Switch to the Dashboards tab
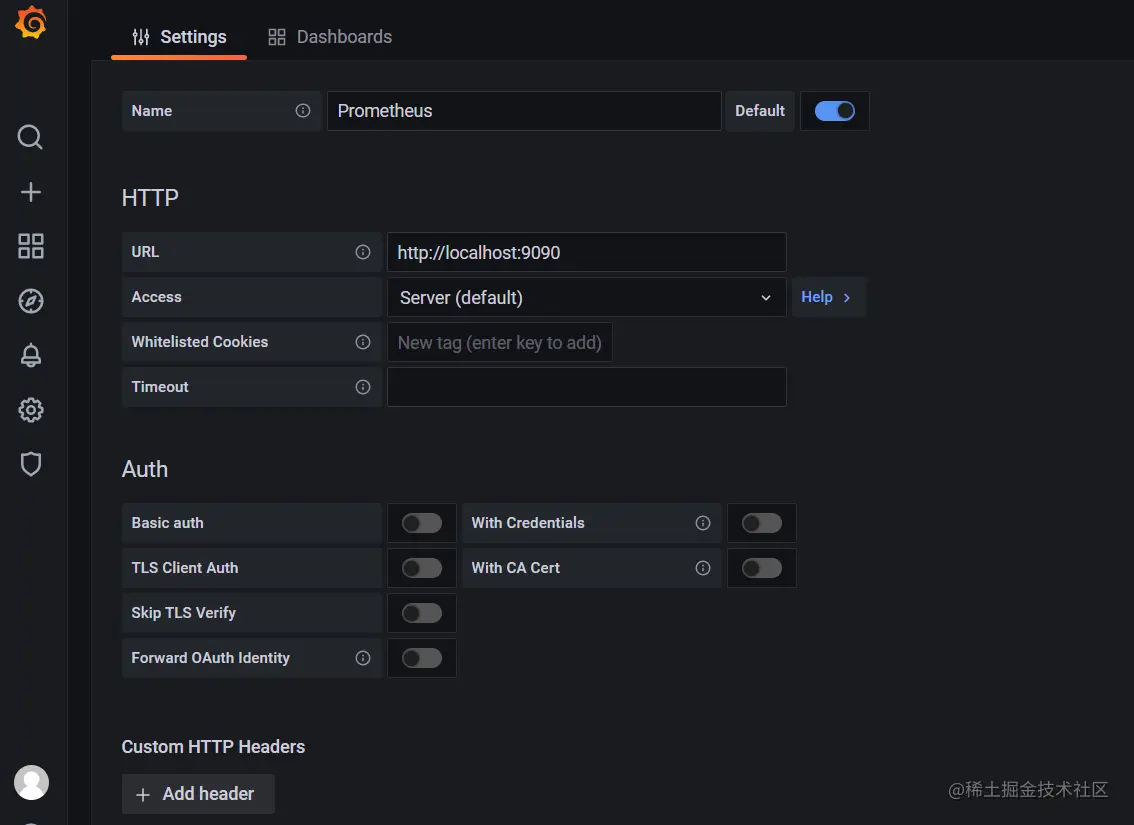The image size is (1134, 825). [330, 37]
